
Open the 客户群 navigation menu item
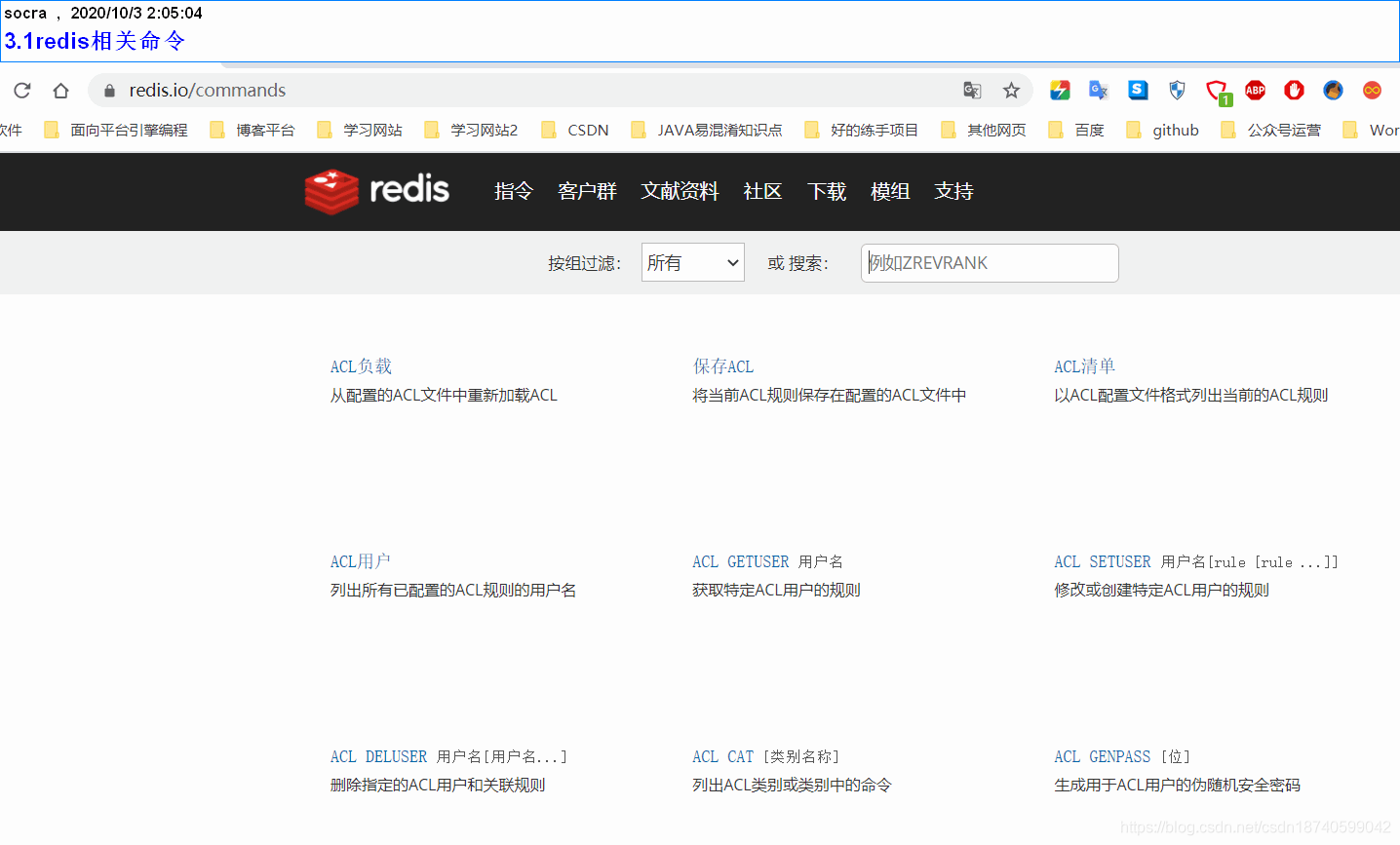(587, 192)
